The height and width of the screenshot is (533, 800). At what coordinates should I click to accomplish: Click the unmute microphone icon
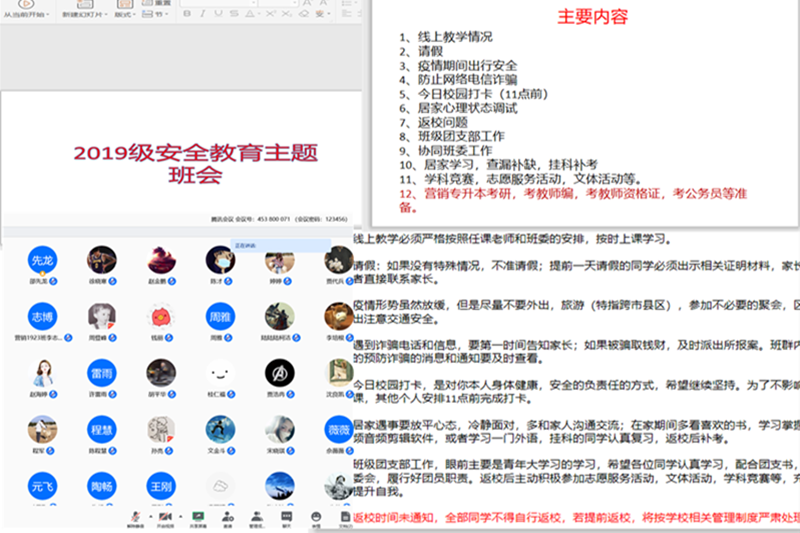tap(134, 517)
